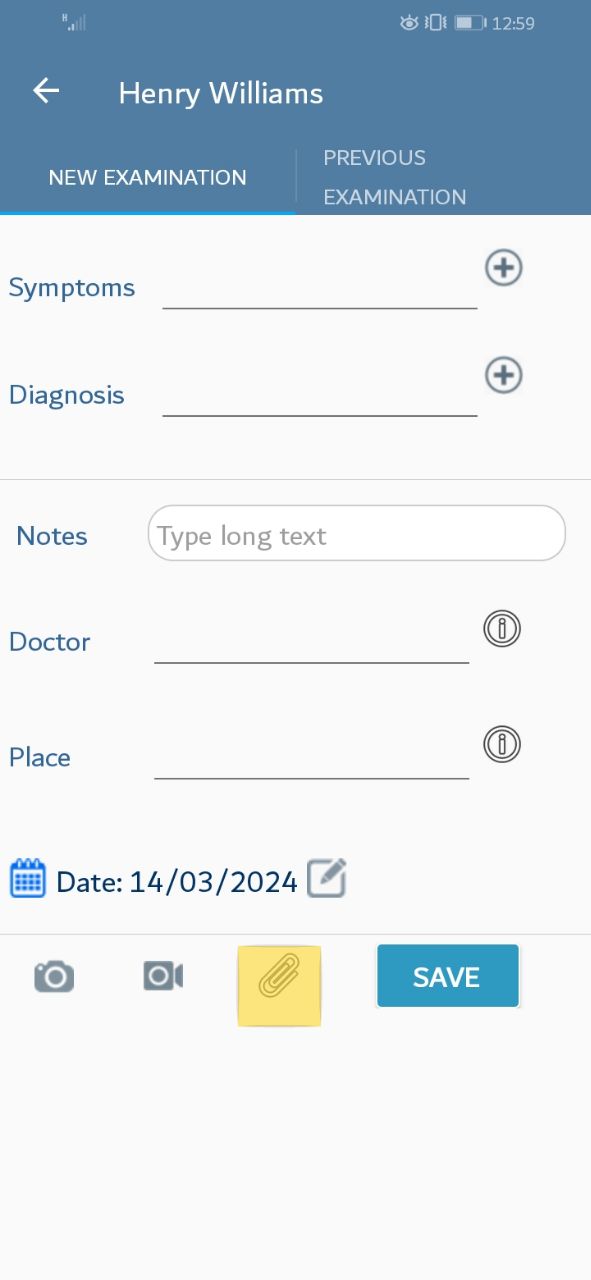Open the calendar icon next to Date

click(28, 879)
